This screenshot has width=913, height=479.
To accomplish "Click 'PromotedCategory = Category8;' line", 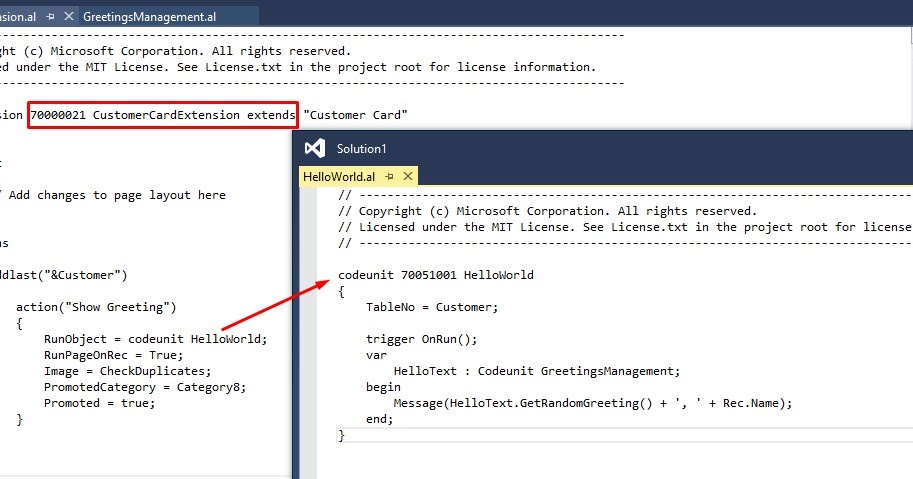I will (145, 387).
